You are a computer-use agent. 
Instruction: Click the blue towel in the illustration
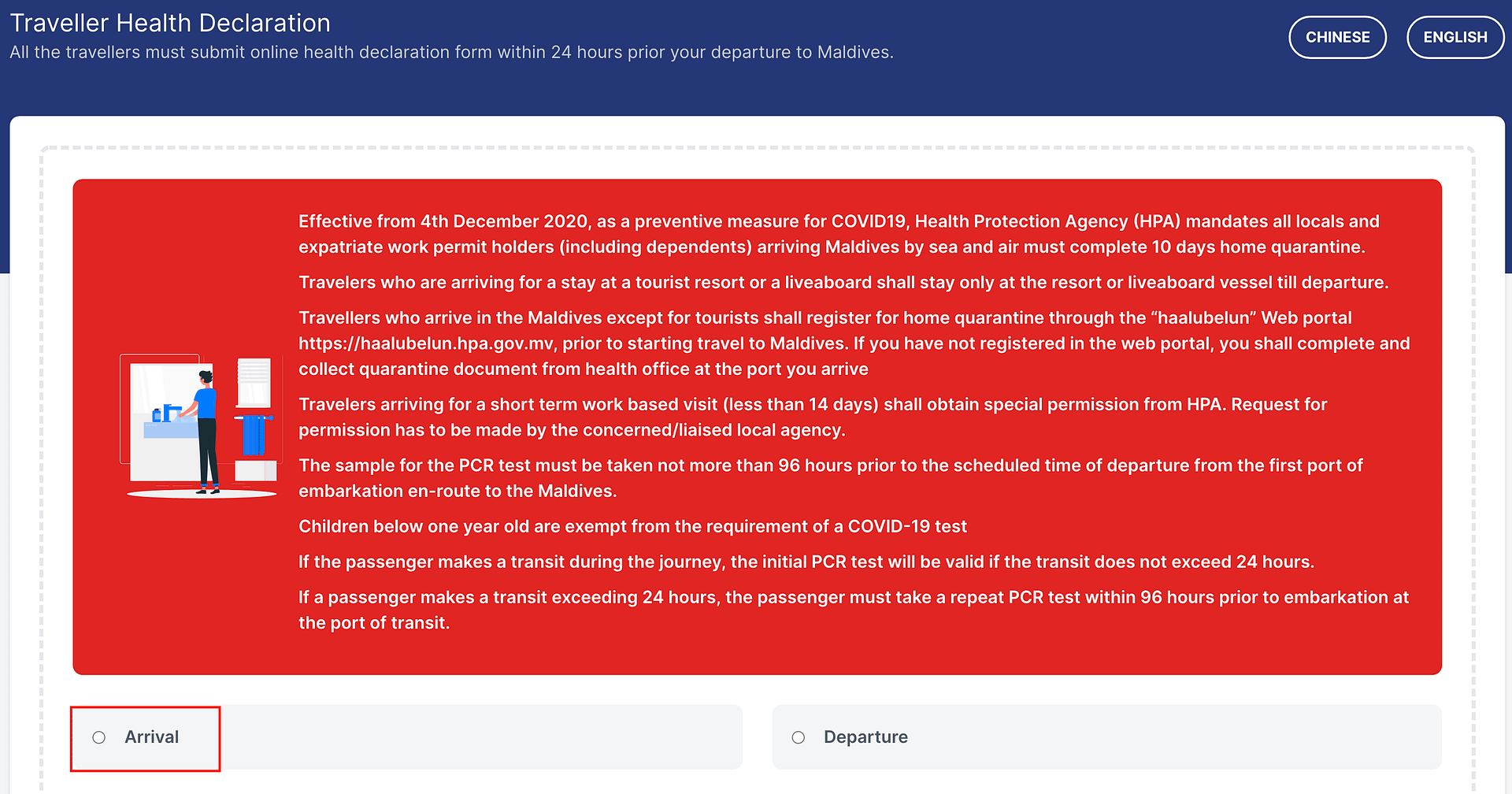tap(254, 436)
